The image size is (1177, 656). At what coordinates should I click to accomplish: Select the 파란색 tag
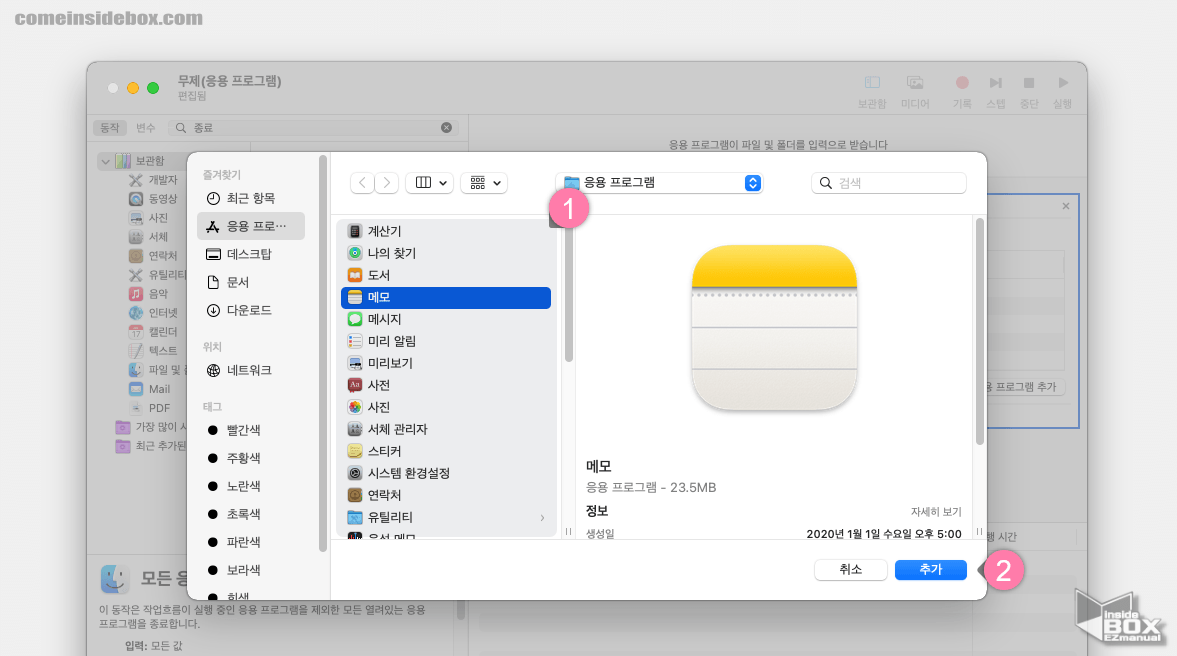(x=251, y=542)
